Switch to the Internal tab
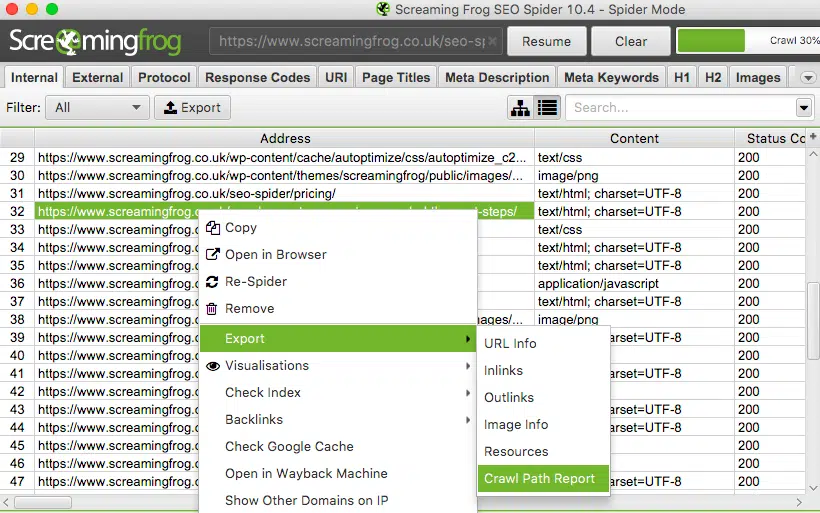The height and width of the screenshot is (513, 820). click(x=34, y=77)
